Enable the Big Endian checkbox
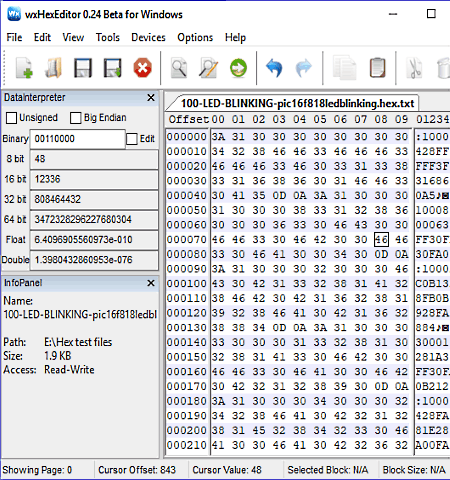Screen dimensions: 450x480 coord(76,118)
